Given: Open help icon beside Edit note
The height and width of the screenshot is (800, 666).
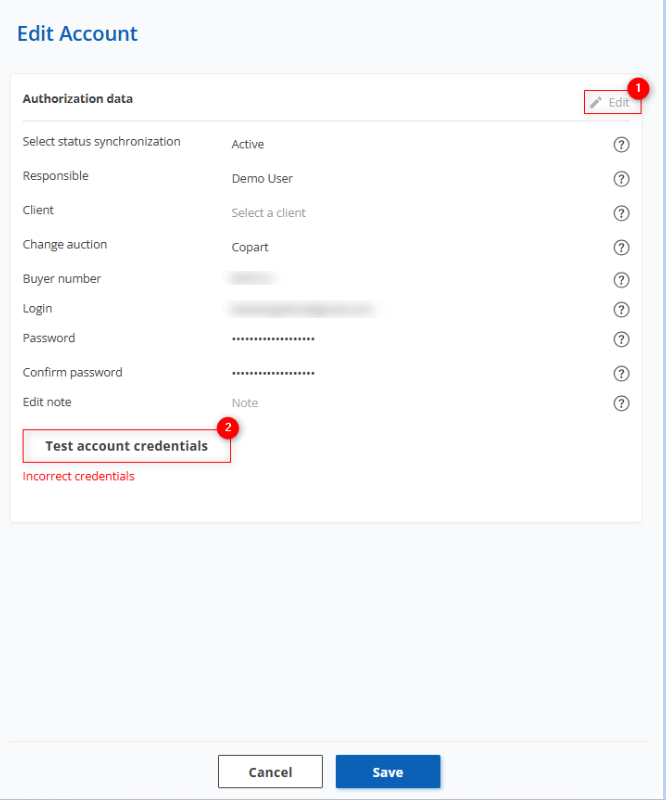Looking at the screenshot, I should pyautogui.click(x=621, y=404).
